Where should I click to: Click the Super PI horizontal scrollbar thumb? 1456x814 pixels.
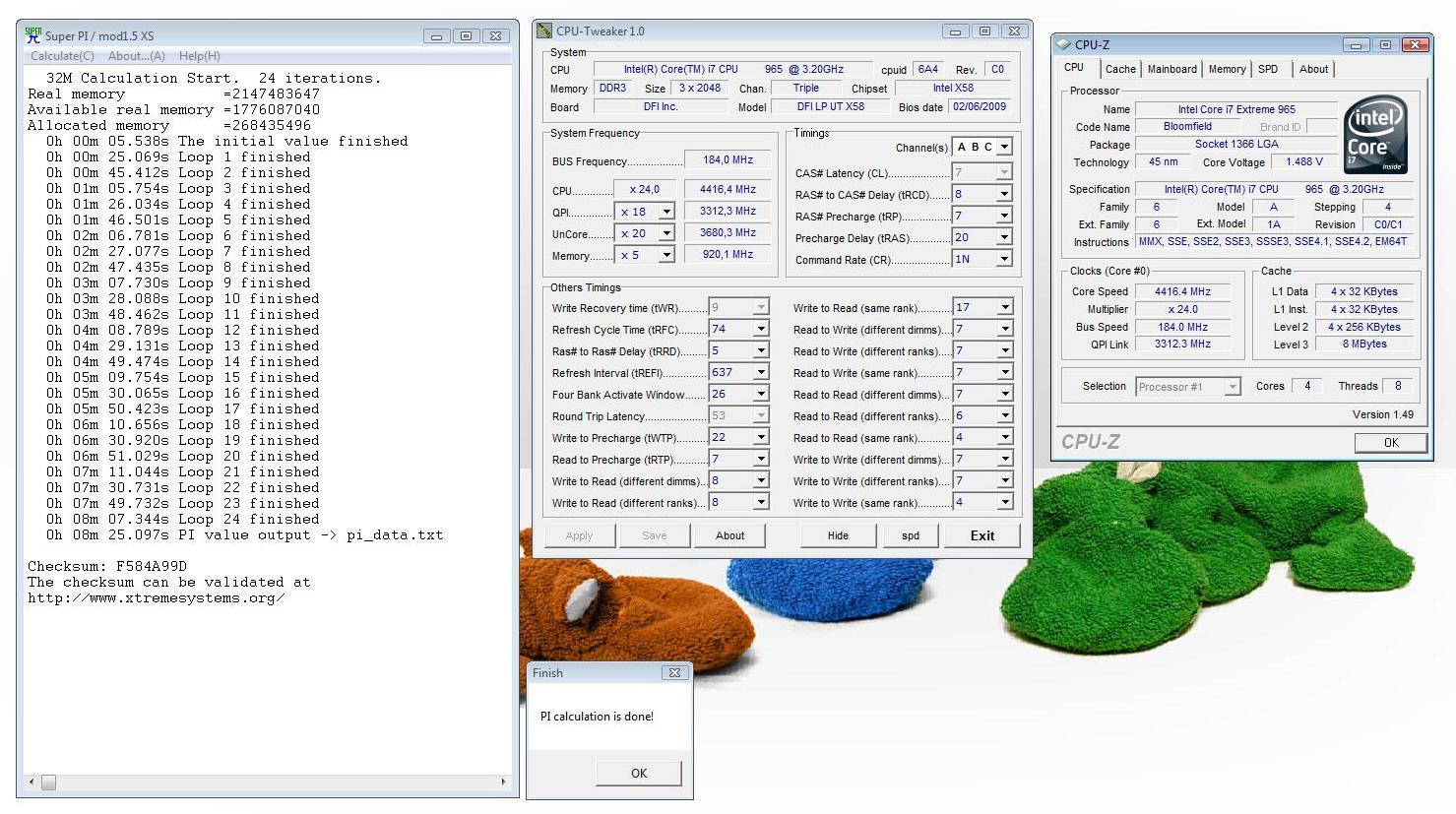[48, 783]
